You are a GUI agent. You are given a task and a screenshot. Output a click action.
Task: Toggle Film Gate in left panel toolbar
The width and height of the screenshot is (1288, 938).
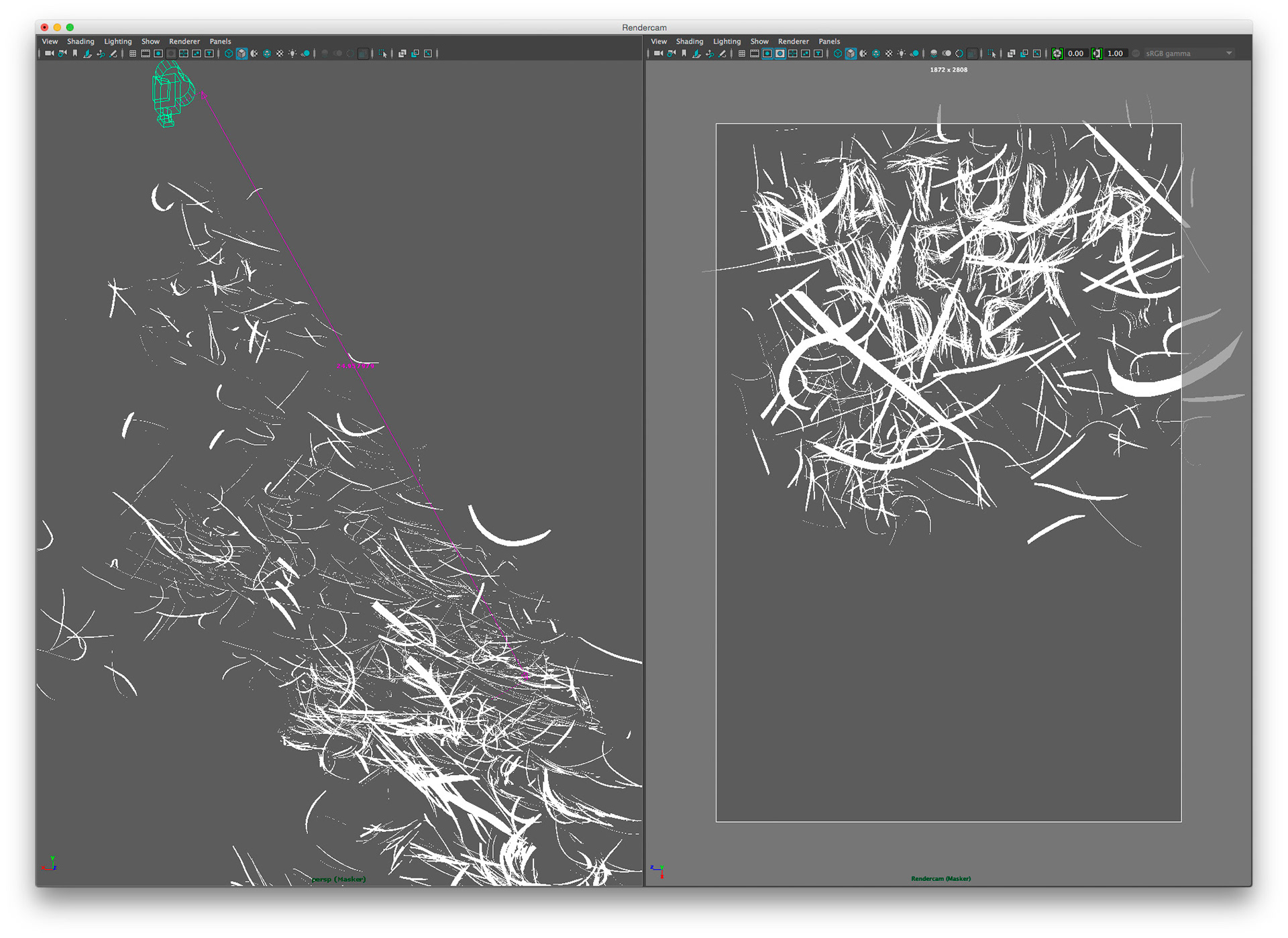(146, 54)
